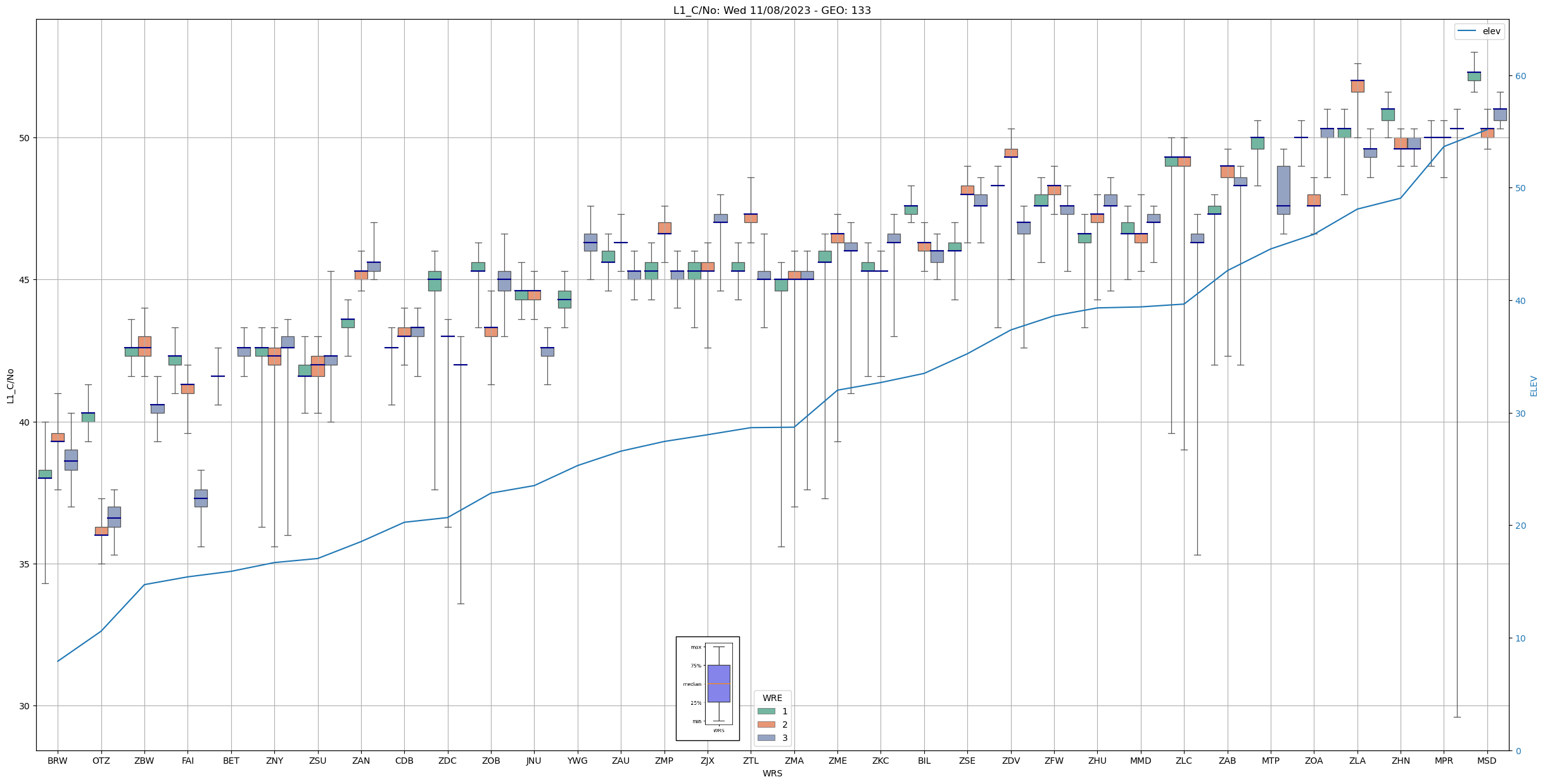Click the 'WRE' legend title
The width and height of the screenshot is (1545, 784).
pos(772,698)
